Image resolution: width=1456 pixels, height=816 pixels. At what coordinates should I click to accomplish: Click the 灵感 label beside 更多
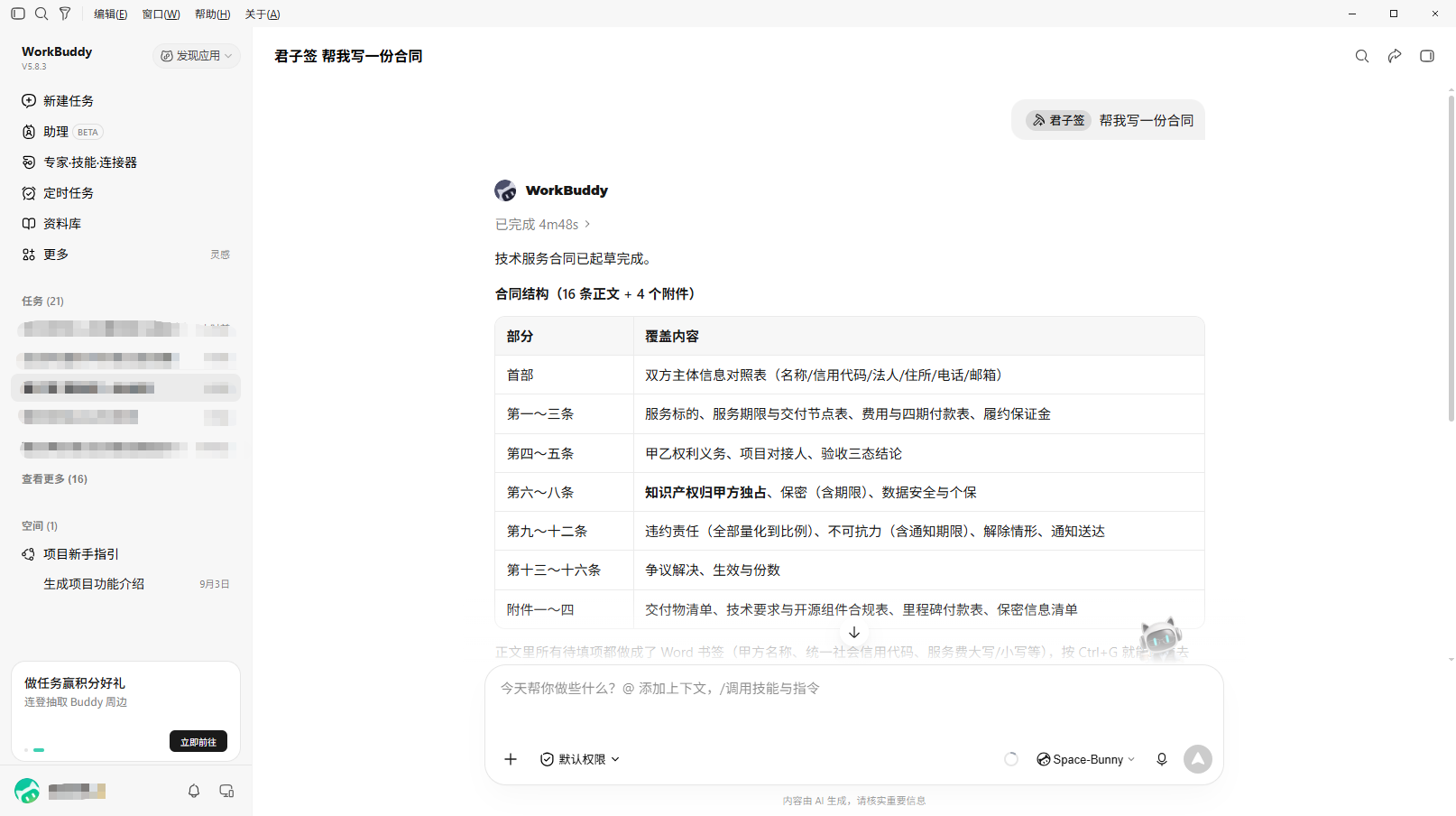(220, 255)
